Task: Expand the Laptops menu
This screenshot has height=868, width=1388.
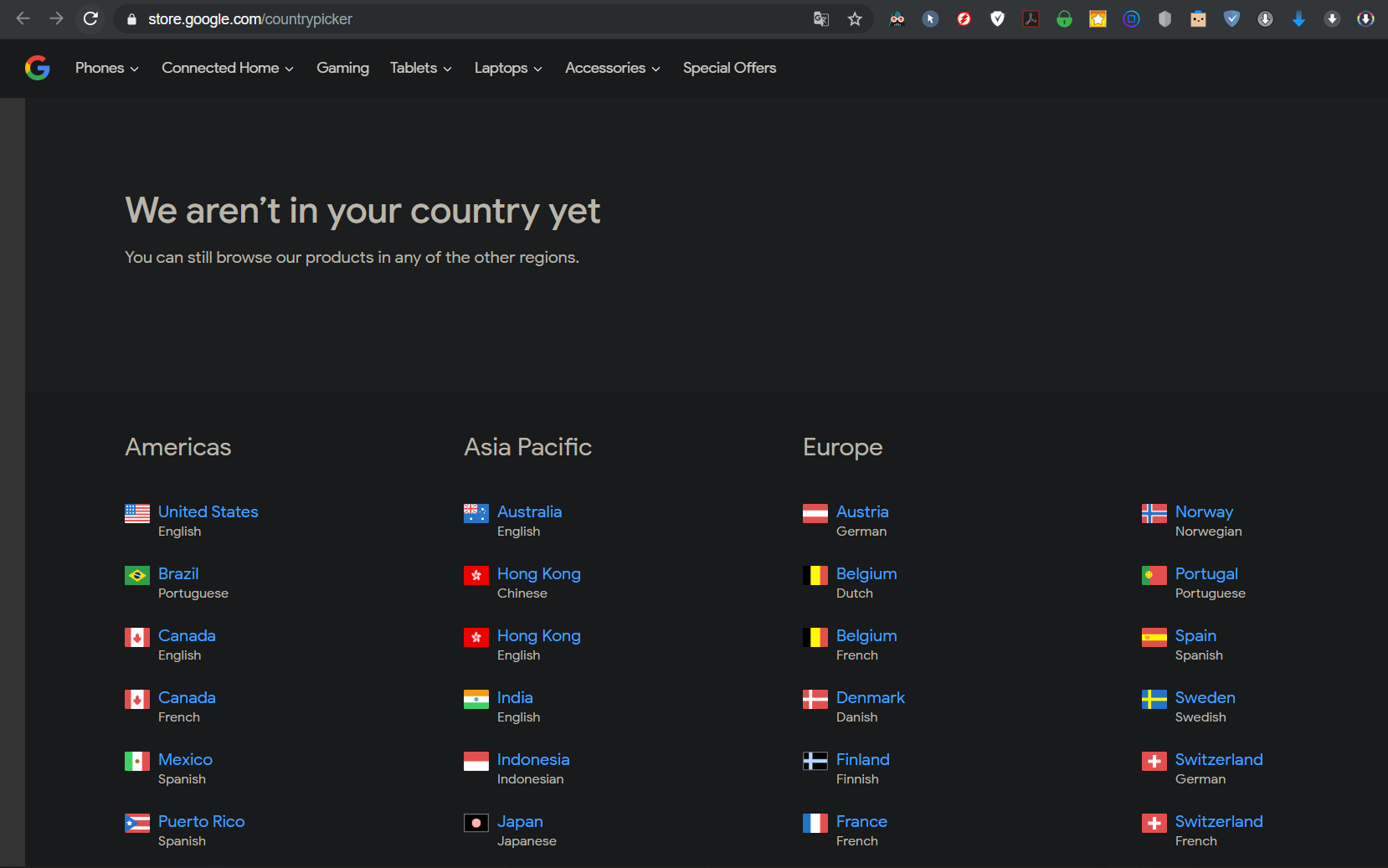Action: click(x=508, y=68)
